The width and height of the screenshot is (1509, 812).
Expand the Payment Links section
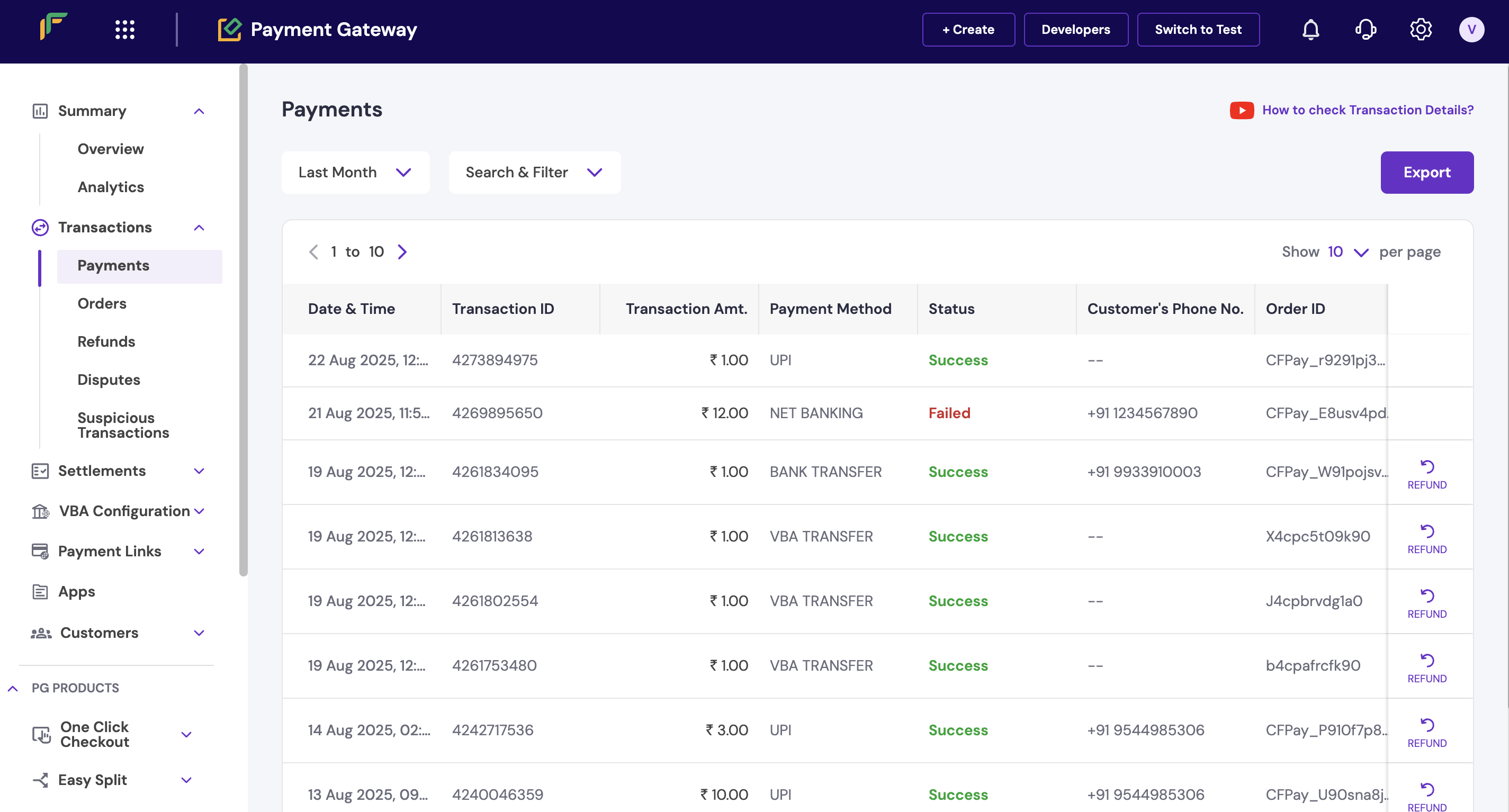(x=199, y=552)
